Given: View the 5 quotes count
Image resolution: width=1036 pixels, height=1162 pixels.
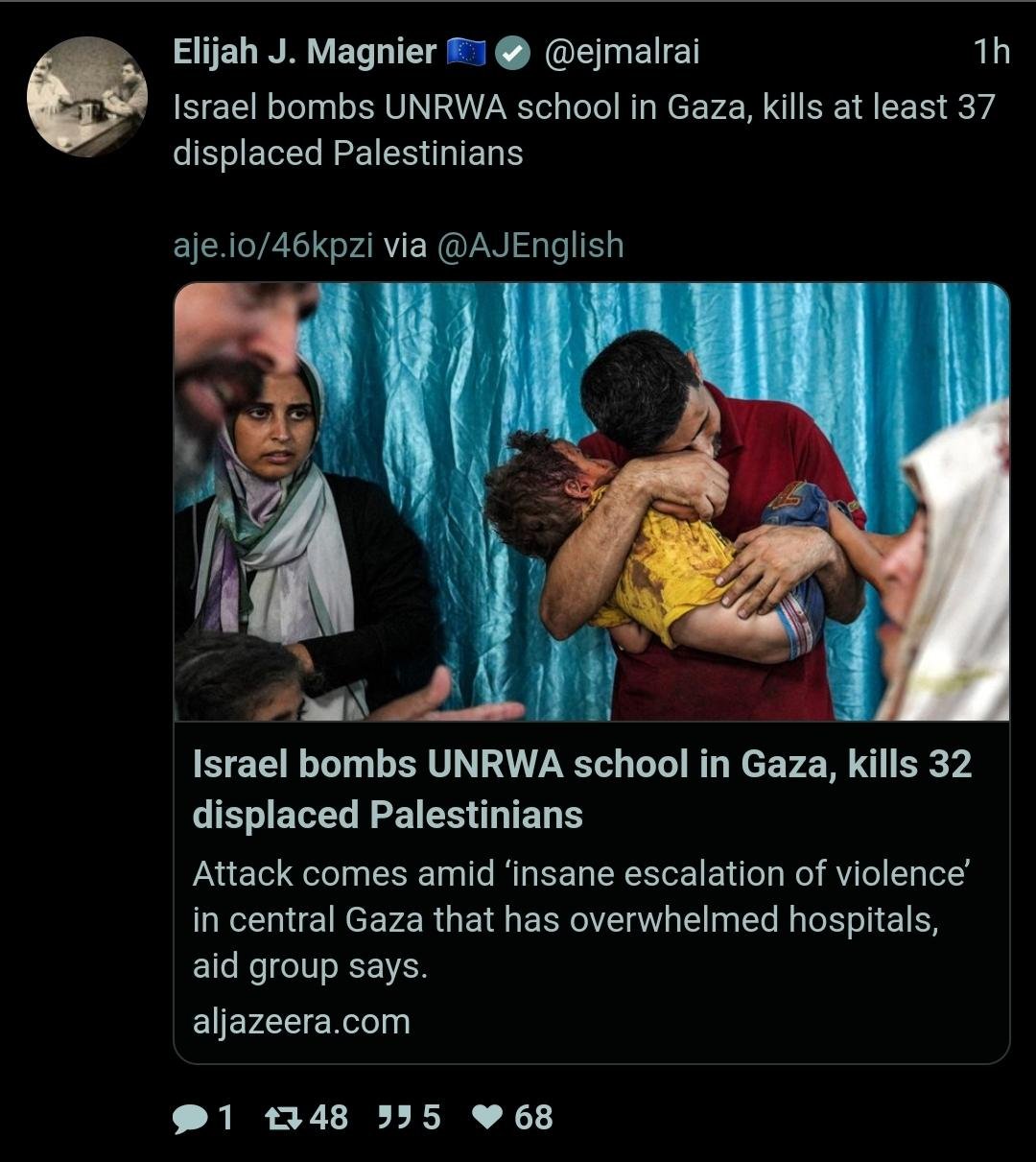Looking at the screenshot, I should coord(431,1118).
